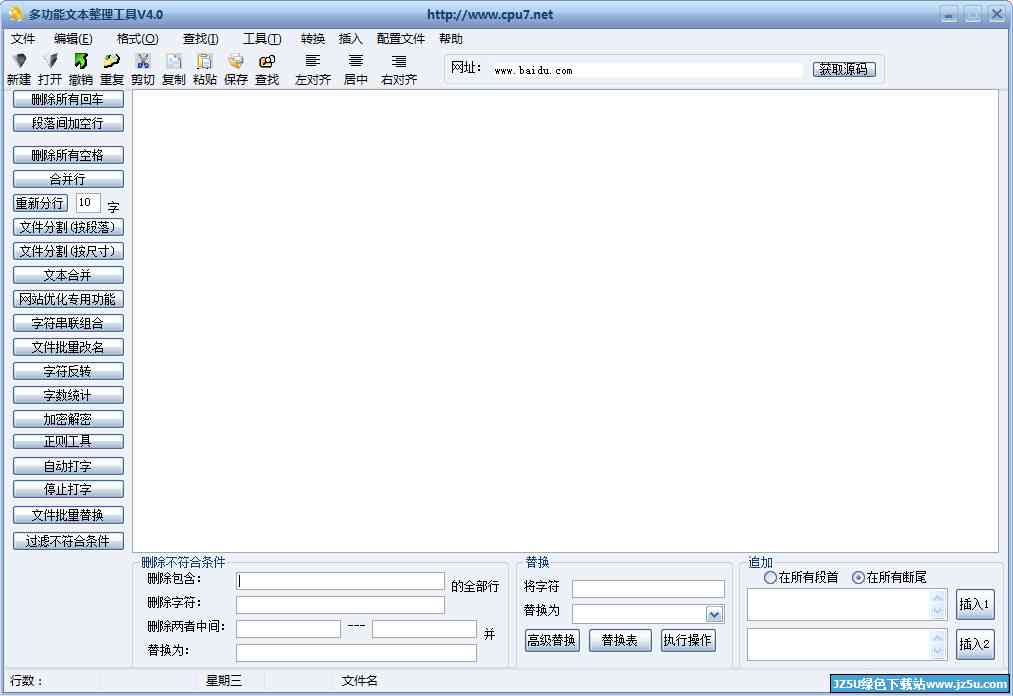
Task: Focus the 将字符 input field
Action: (x=648, y=589)
